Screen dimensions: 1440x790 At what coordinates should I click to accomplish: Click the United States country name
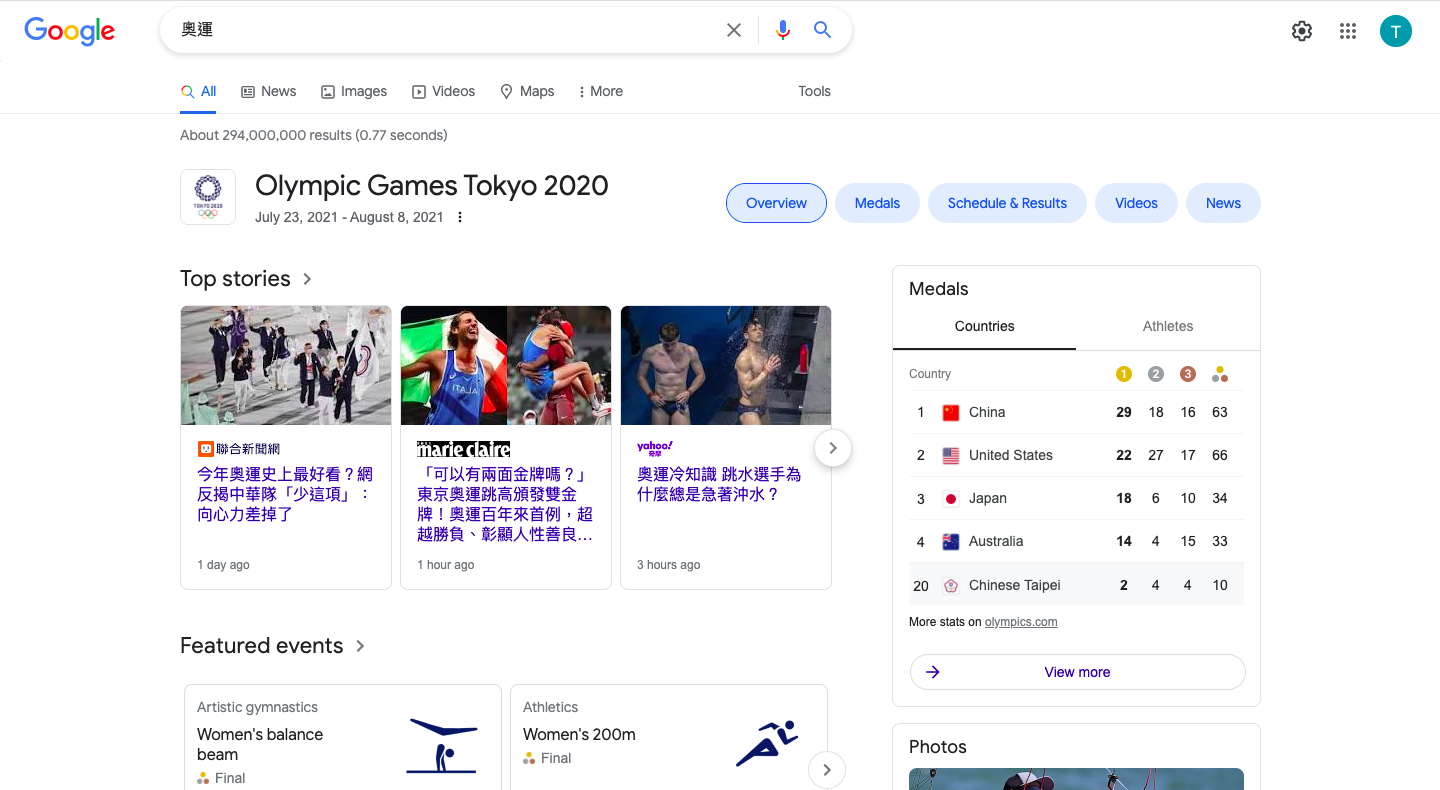tap(1011, 455)
